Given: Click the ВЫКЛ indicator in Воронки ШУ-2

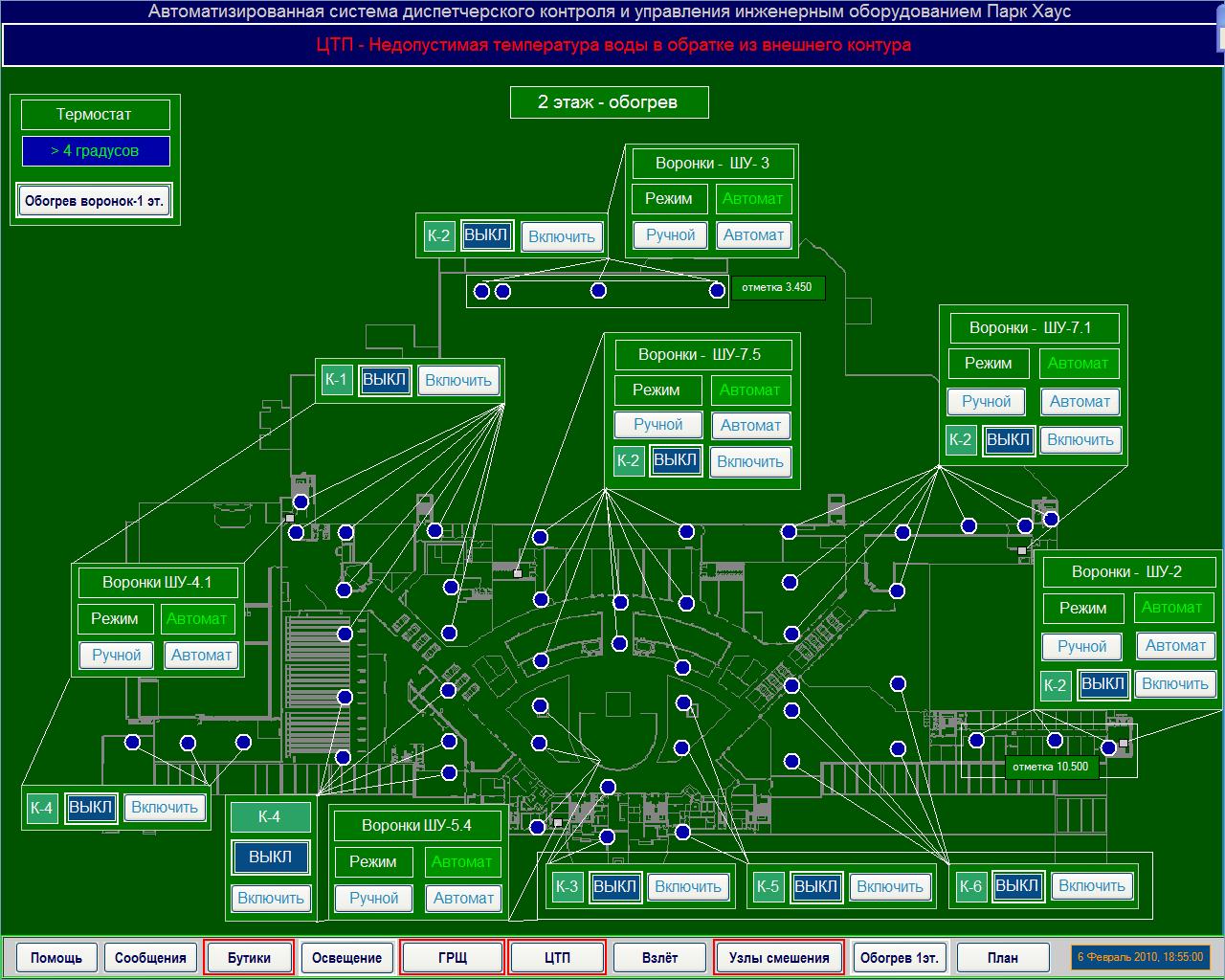Looking at the screenshot, I should 1102,684.
